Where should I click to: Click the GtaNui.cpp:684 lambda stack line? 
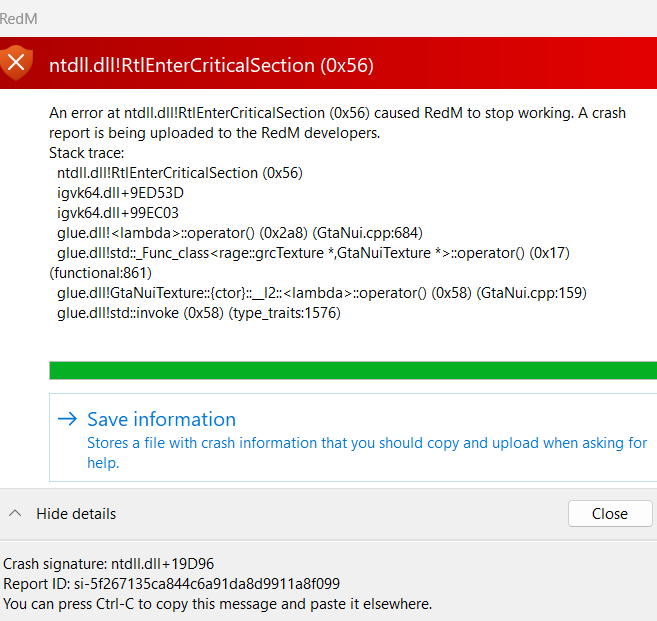tap(240, 233)
